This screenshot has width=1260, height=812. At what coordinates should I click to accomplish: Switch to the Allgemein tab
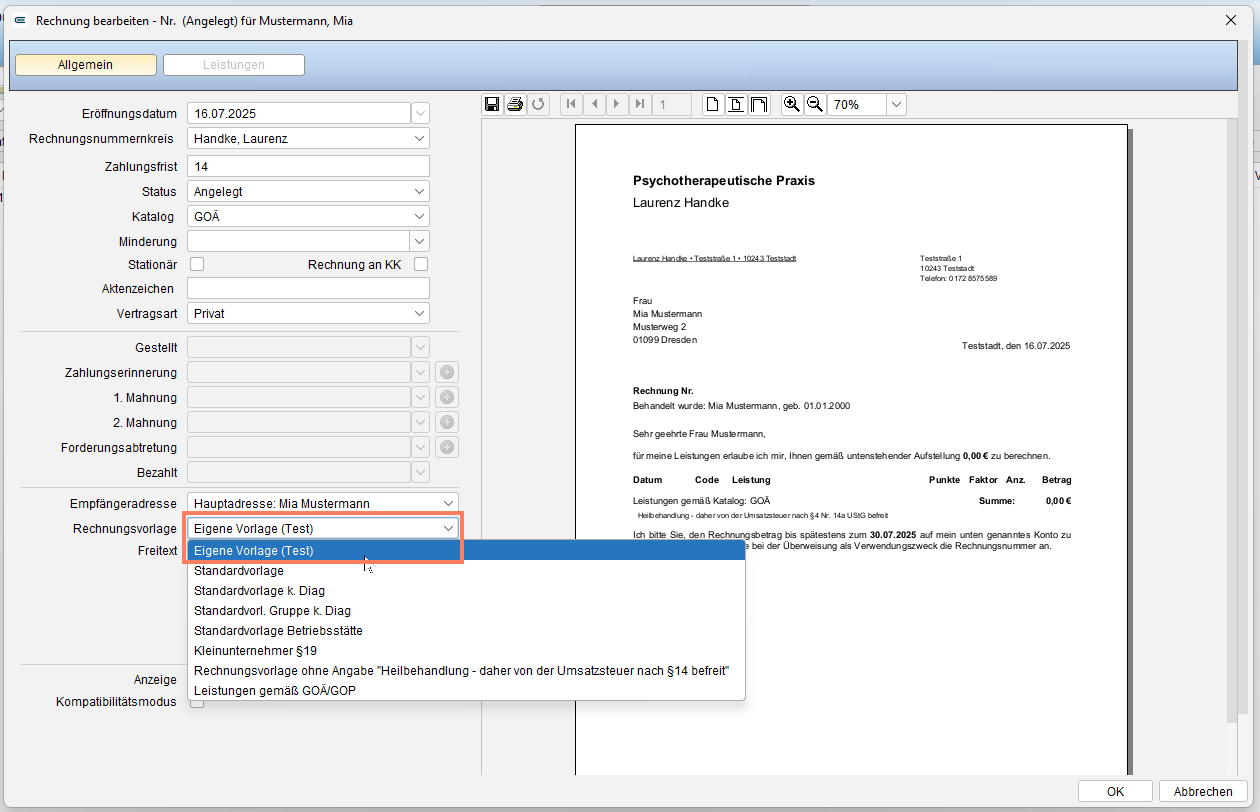click(86, 65)
